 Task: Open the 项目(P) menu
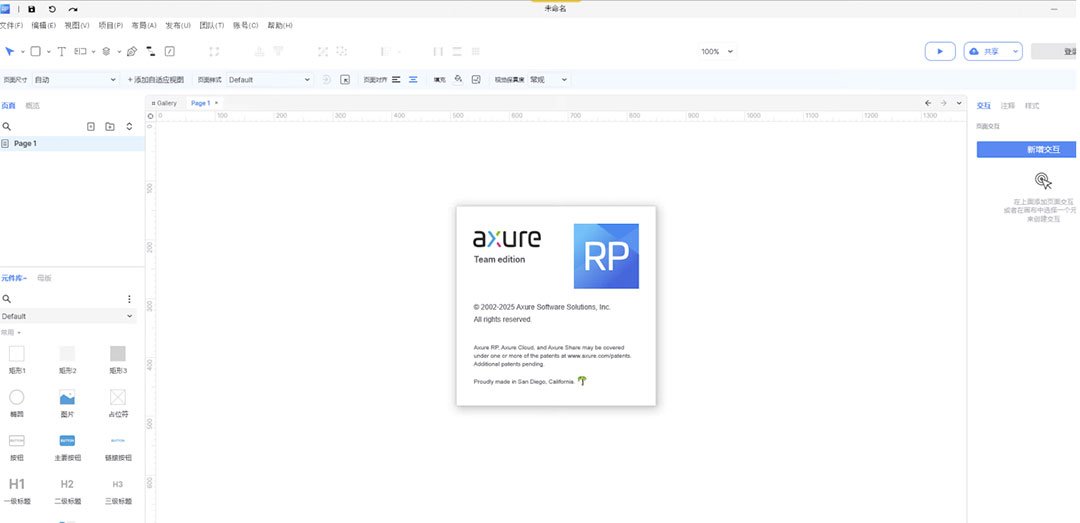pos(110,25)
